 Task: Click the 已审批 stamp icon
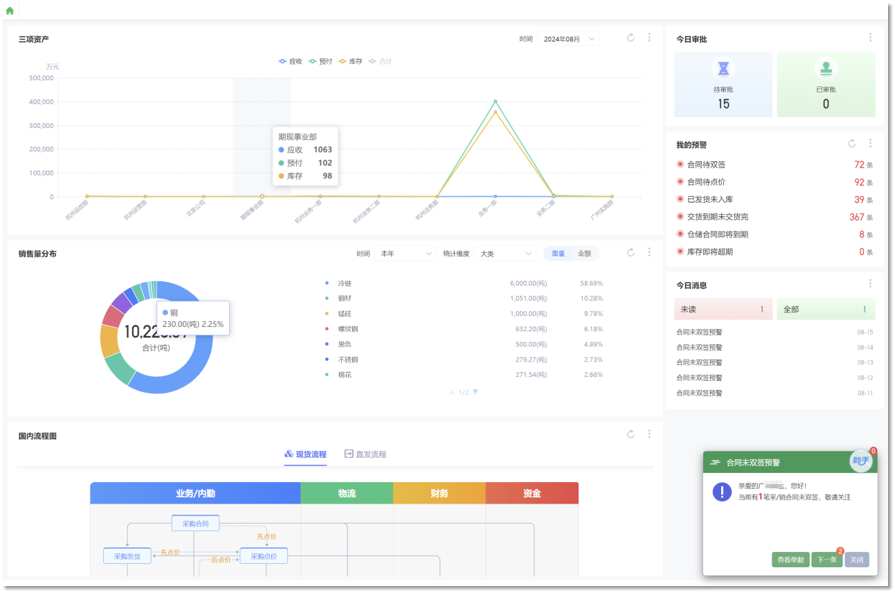click(826, 69)
